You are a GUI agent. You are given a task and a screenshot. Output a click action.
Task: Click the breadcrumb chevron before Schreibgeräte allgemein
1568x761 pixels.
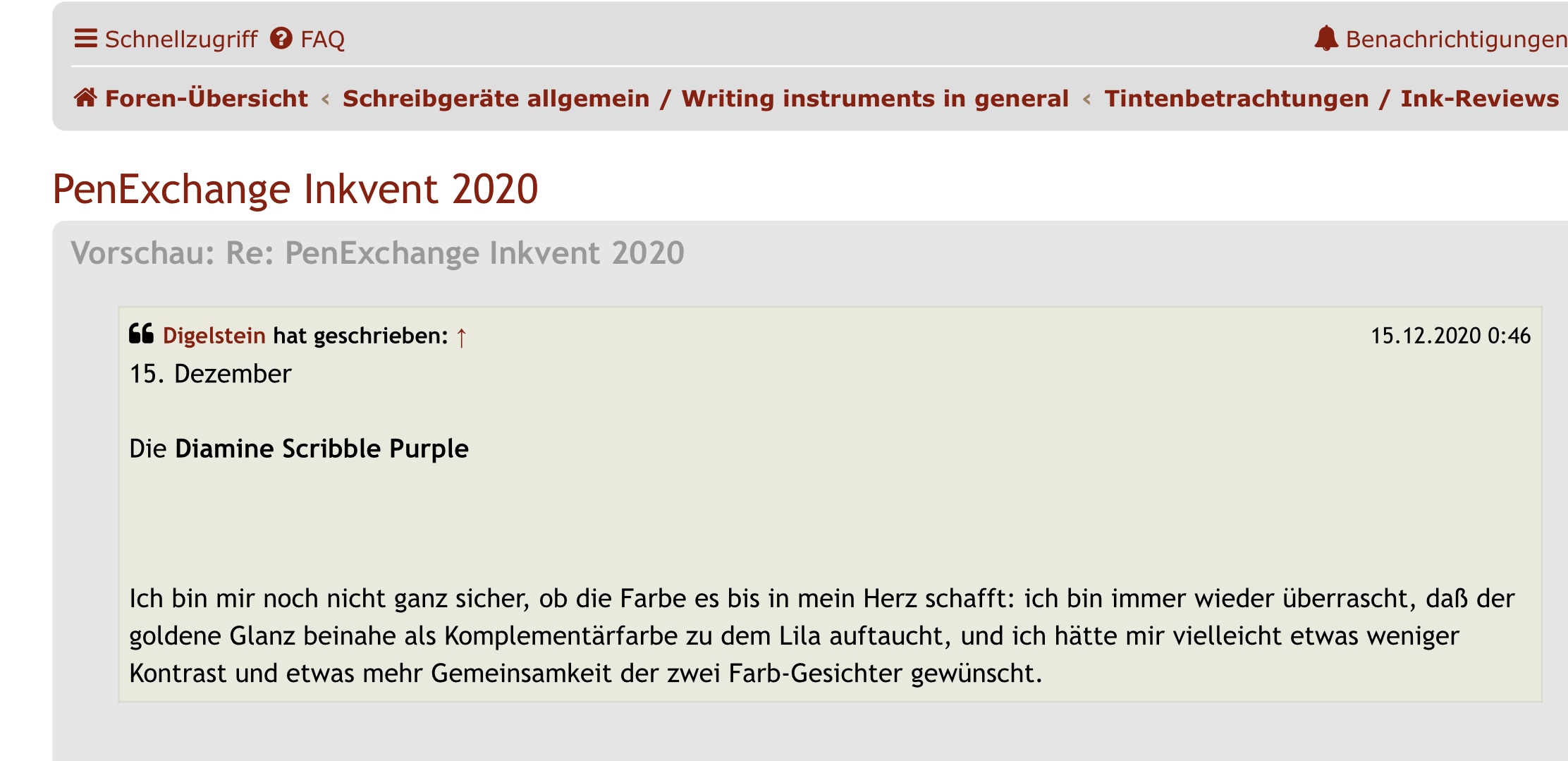tap(326, 99)
